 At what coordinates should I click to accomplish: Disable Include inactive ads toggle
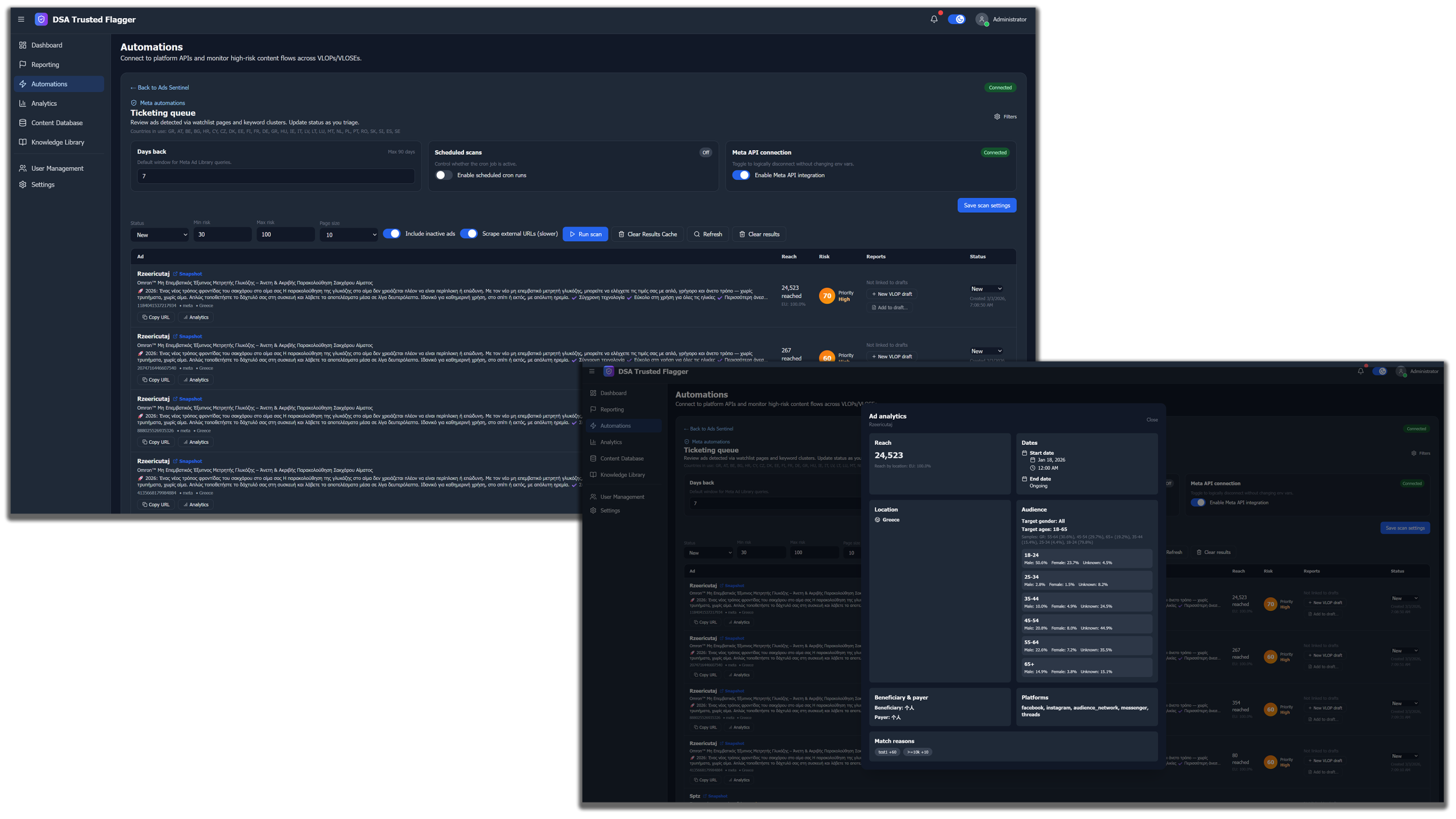[391, 234]
